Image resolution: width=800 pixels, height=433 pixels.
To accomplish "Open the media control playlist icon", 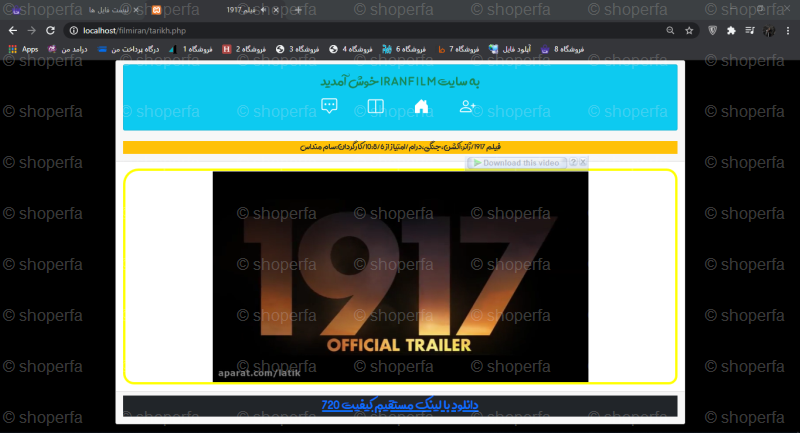I will point(749,31).
